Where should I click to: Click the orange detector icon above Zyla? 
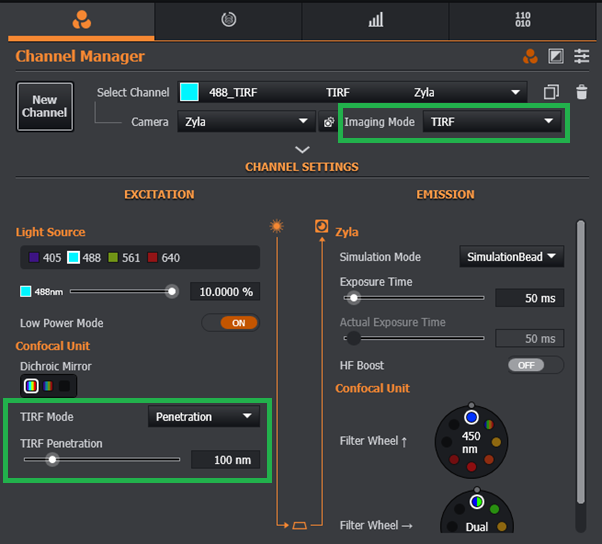pyautogui.click(x=321, y=226)
